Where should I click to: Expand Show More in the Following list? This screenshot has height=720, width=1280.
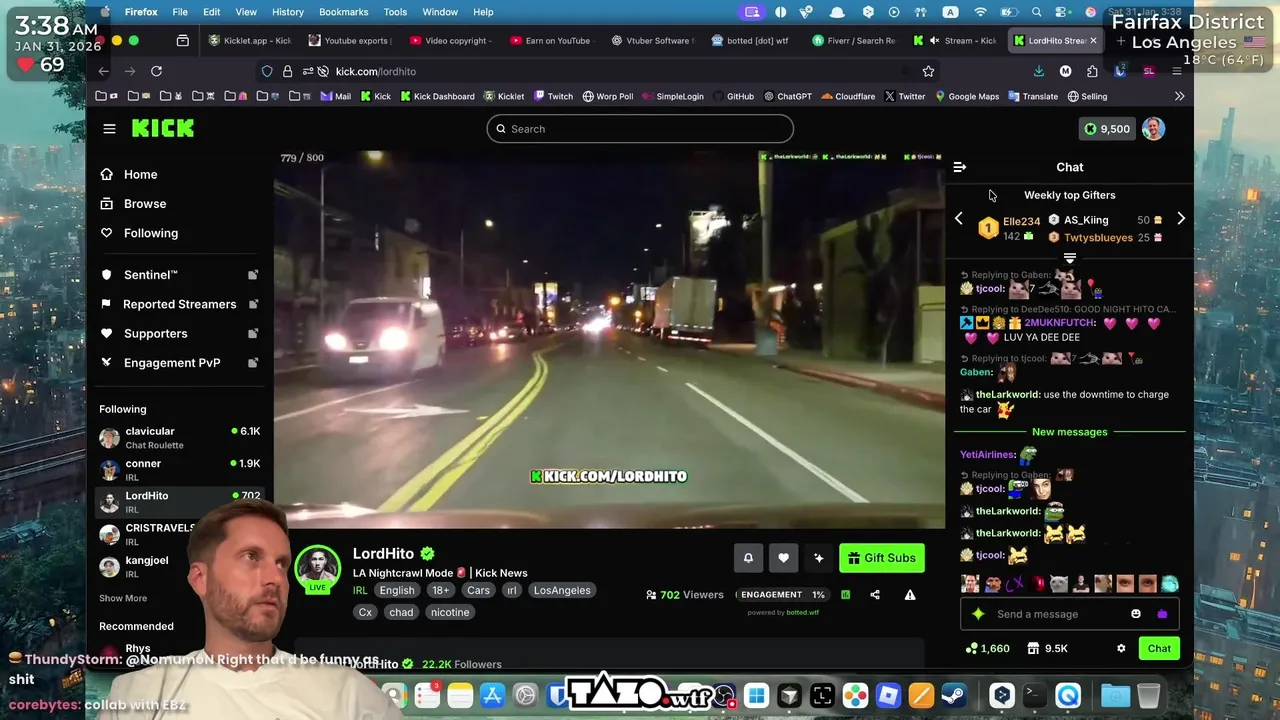click(x=123, y=598)
